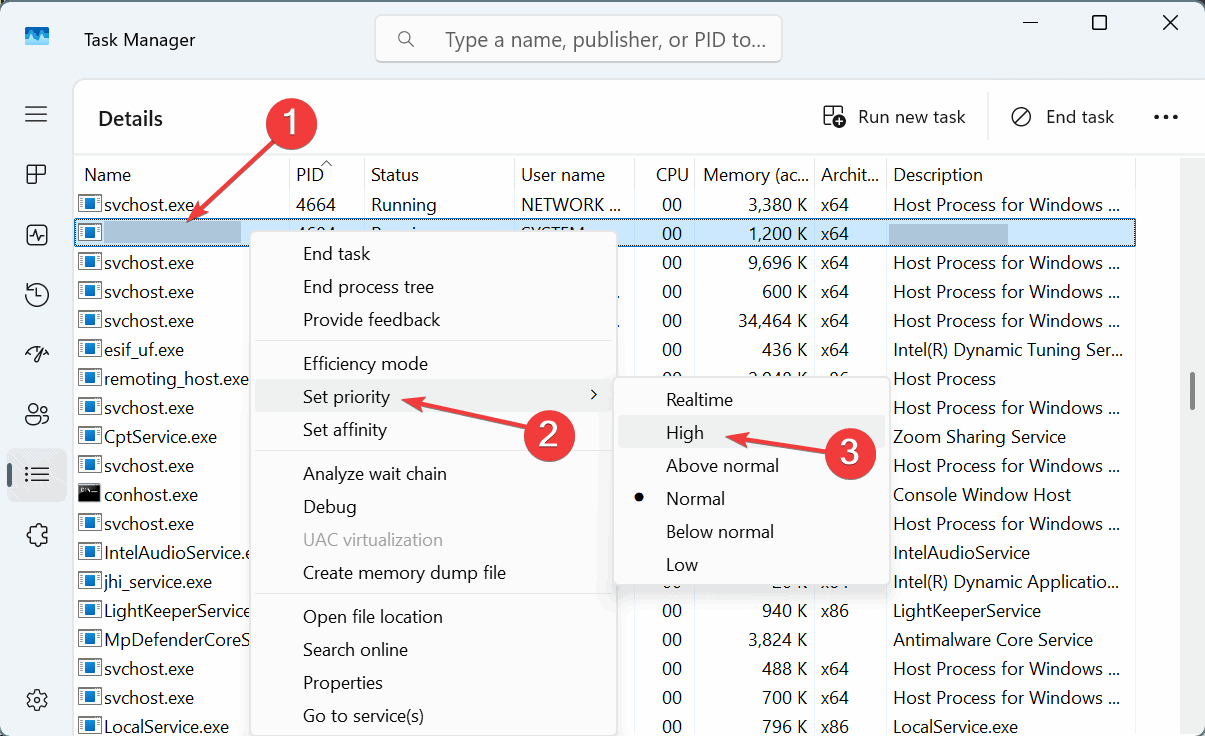Select the Intel(R) Dynamic Tuning Service row
Image resolution: width=1205 pixels, height=736 pixels.
[x=605, y=349]
